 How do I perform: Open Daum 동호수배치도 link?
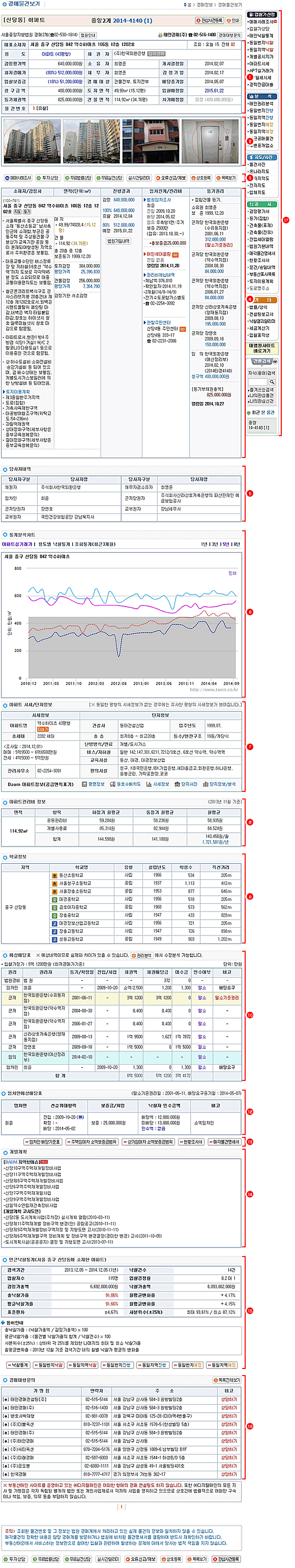coord(125,784)
